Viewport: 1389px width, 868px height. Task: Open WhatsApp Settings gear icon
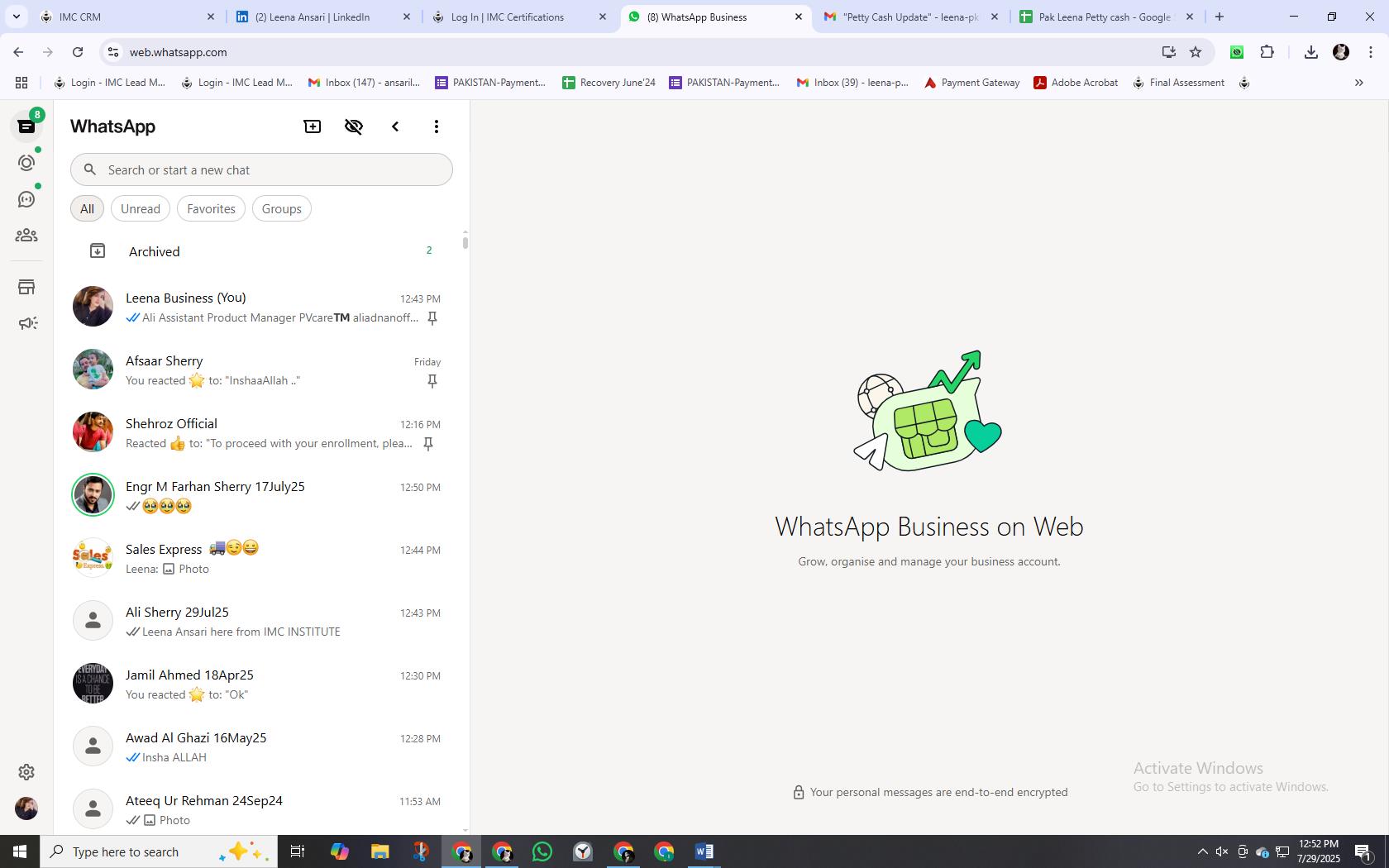click(x=26, y=771)
